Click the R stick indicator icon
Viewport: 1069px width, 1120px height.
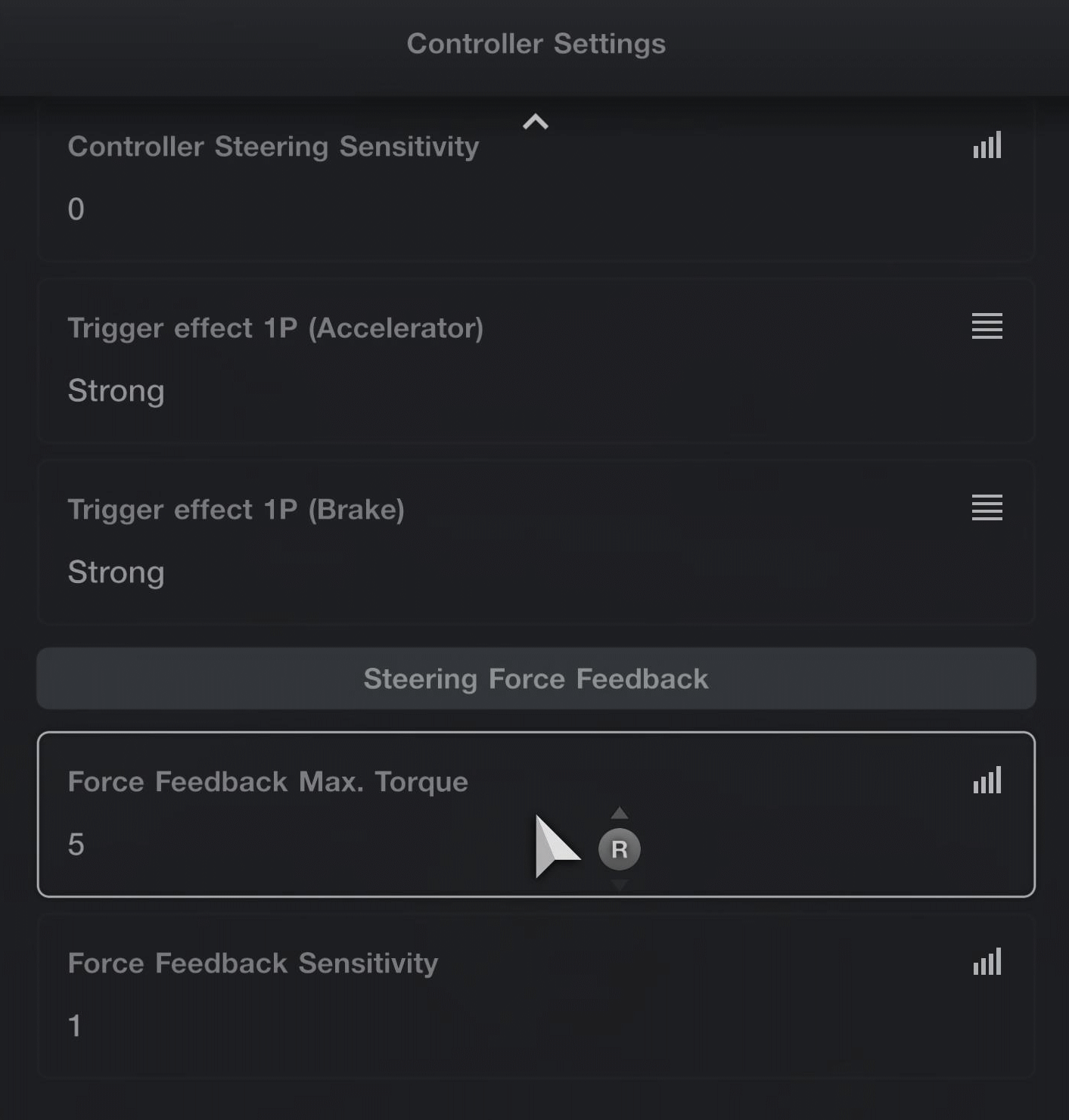pos(620,849)
